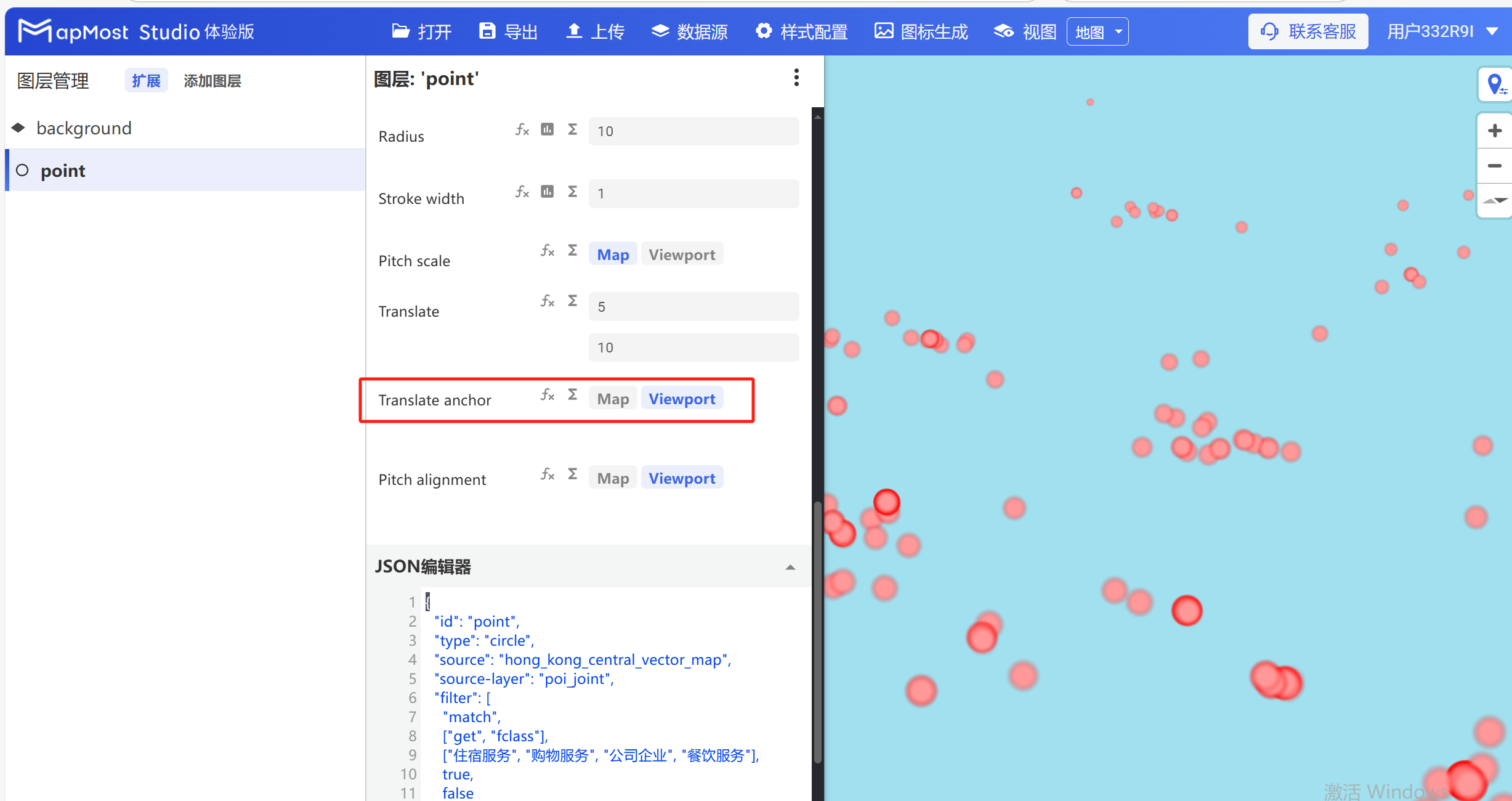The width and height of the screenshot is (1512, 801).
Task: Click the map zoom out minus button
Action: click(1494, 166)
